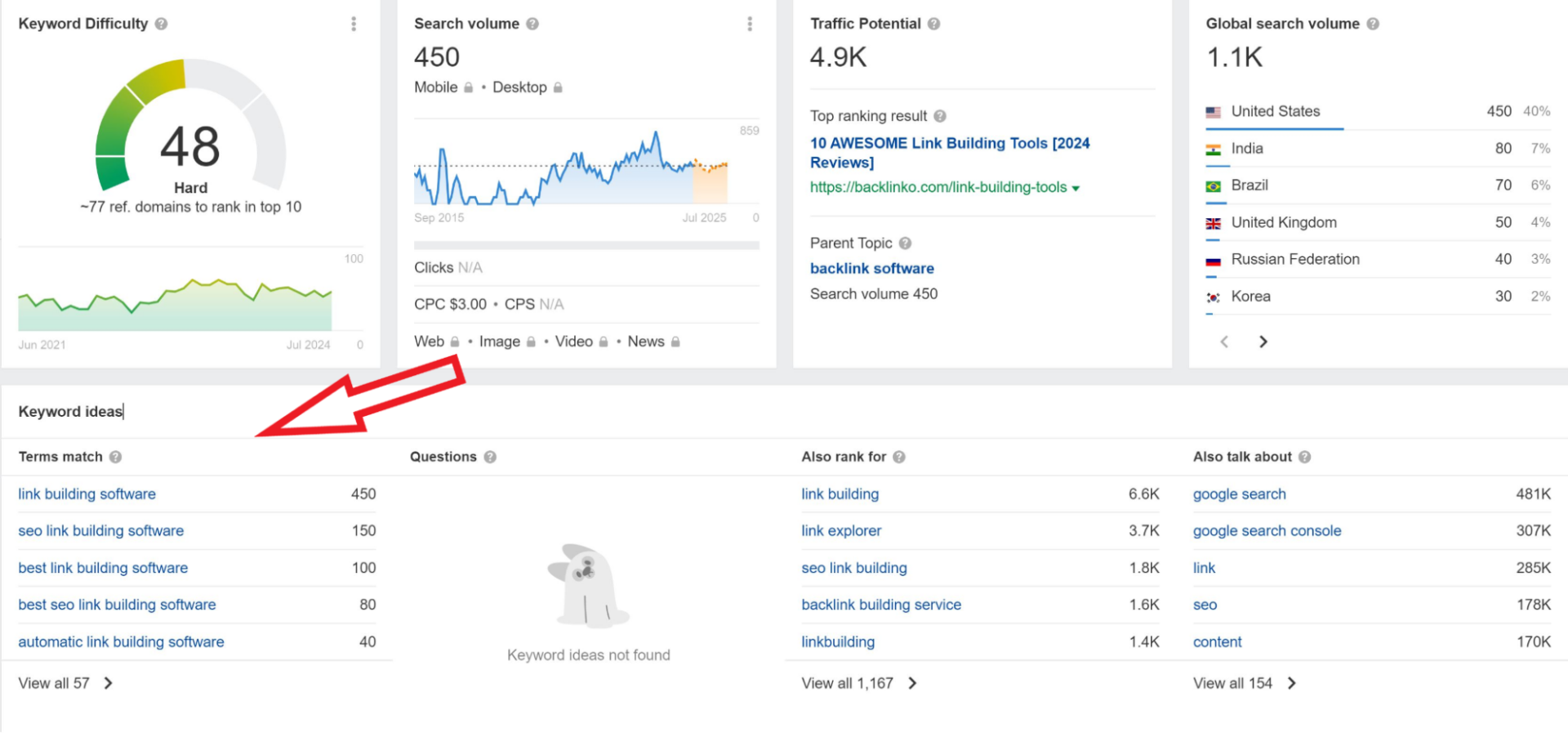This screenshot has height=733, width=1568.
Task: Expand backlinko URL dropdown arrow
Action: point(1076,188)
